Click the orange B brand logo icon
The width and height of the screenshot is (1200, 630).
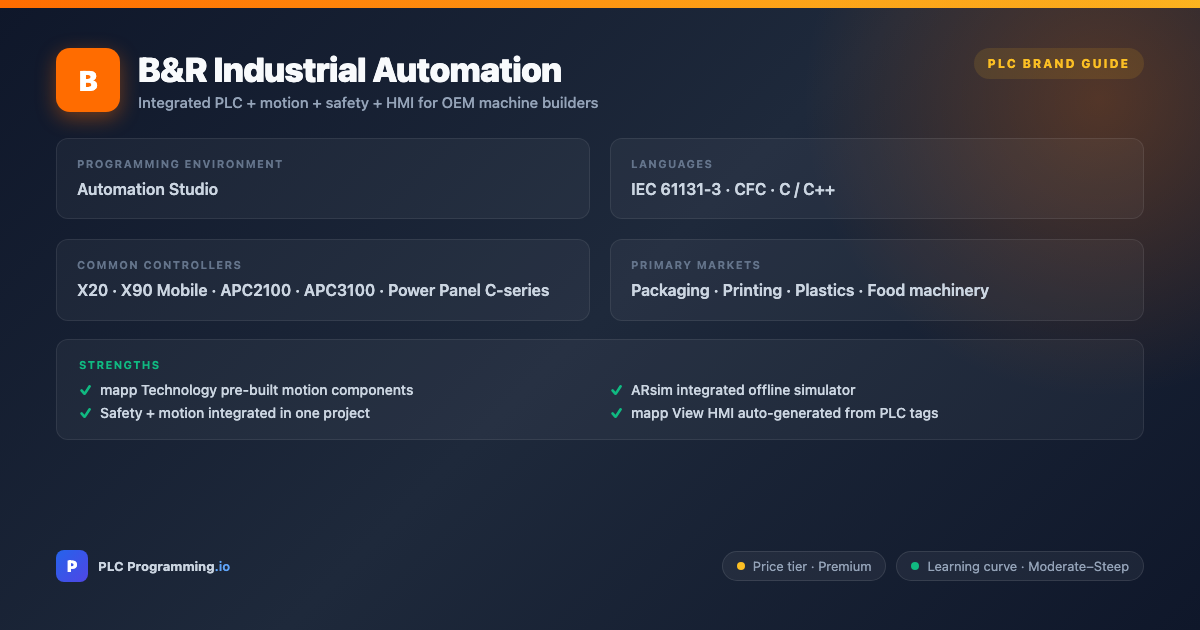coord(88,80)
